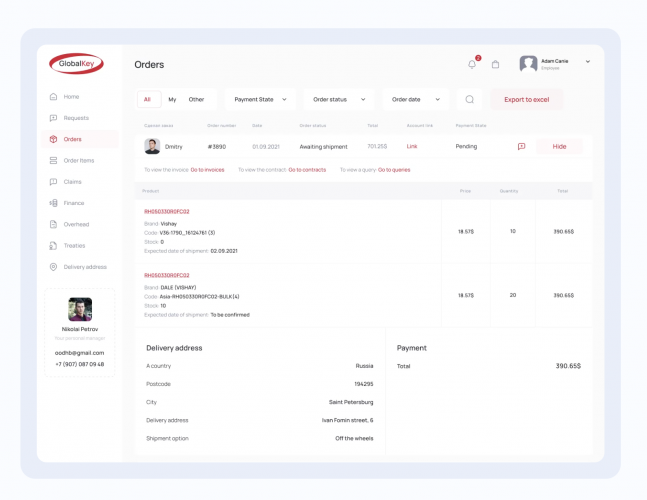Click the Orders box icon

[x=53, y=139]
